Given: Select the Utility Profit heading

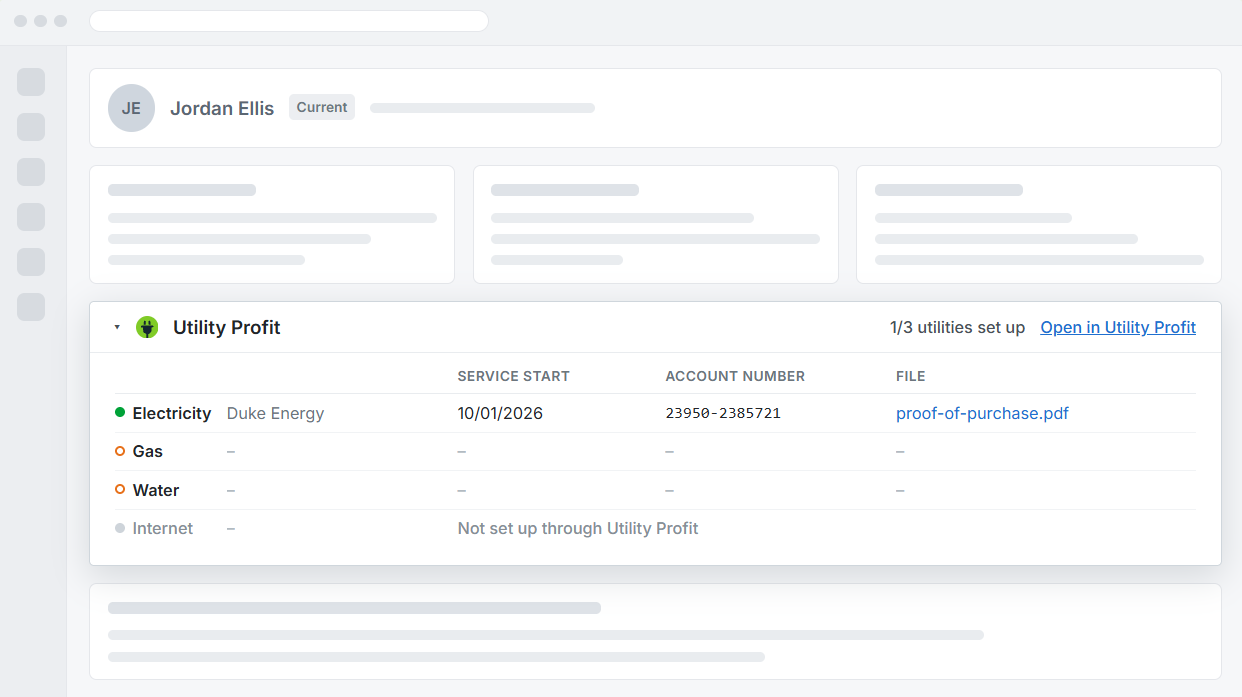Looking at the screenshot, I should click(227, 327).
